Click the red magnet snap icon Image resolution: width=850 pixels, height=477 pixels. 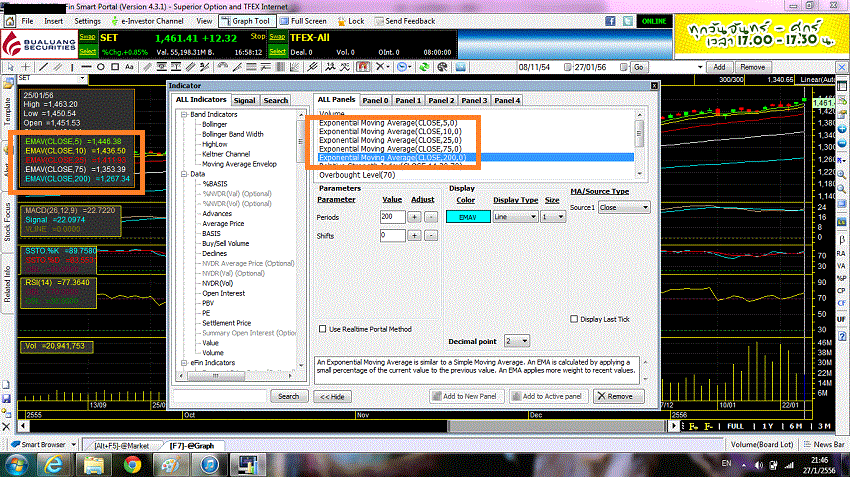pyautogui.click(x=363, y=67)
